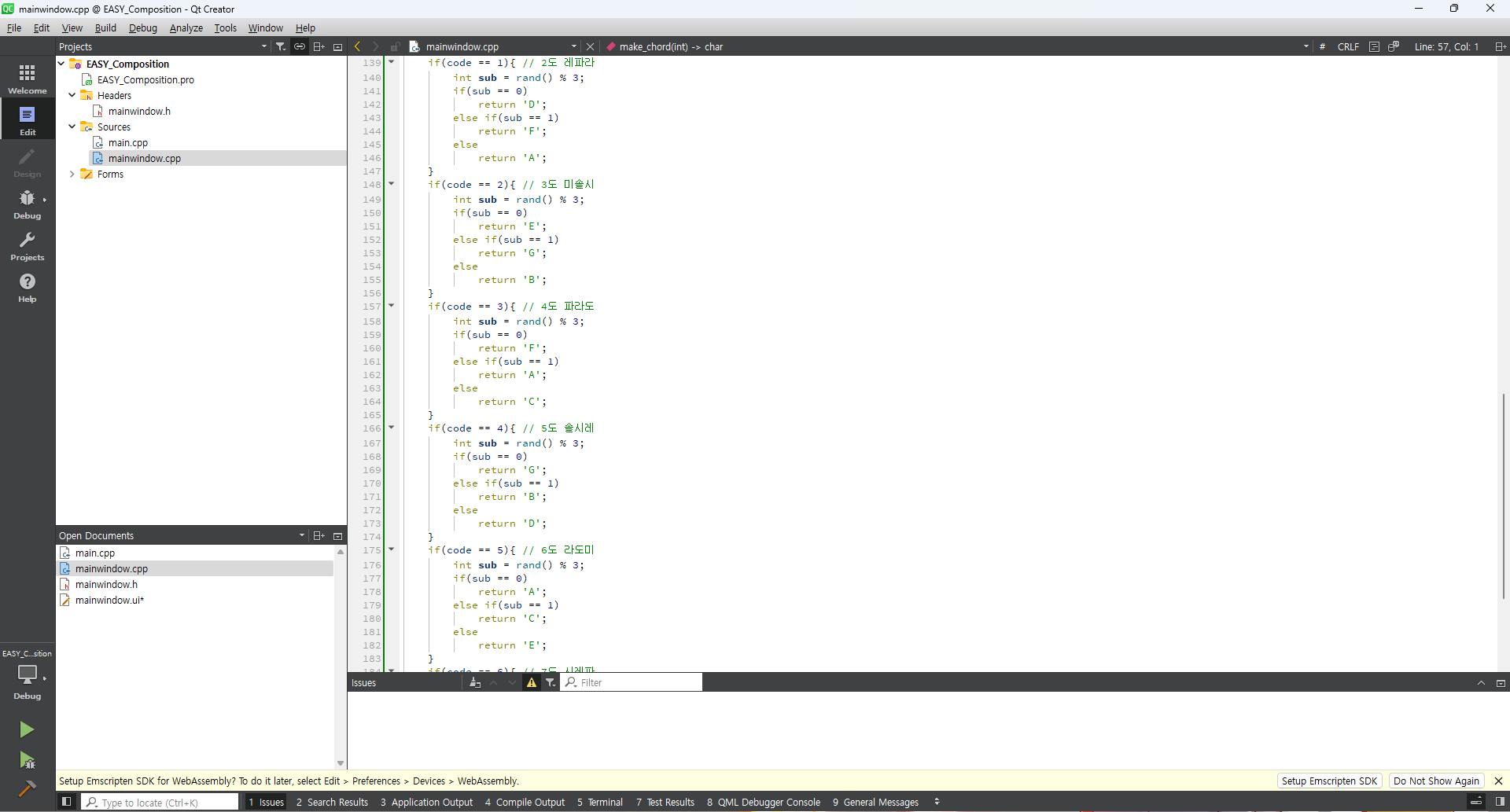
Task: Open Debug mode in sidebar
Action: tap(28, 204)
